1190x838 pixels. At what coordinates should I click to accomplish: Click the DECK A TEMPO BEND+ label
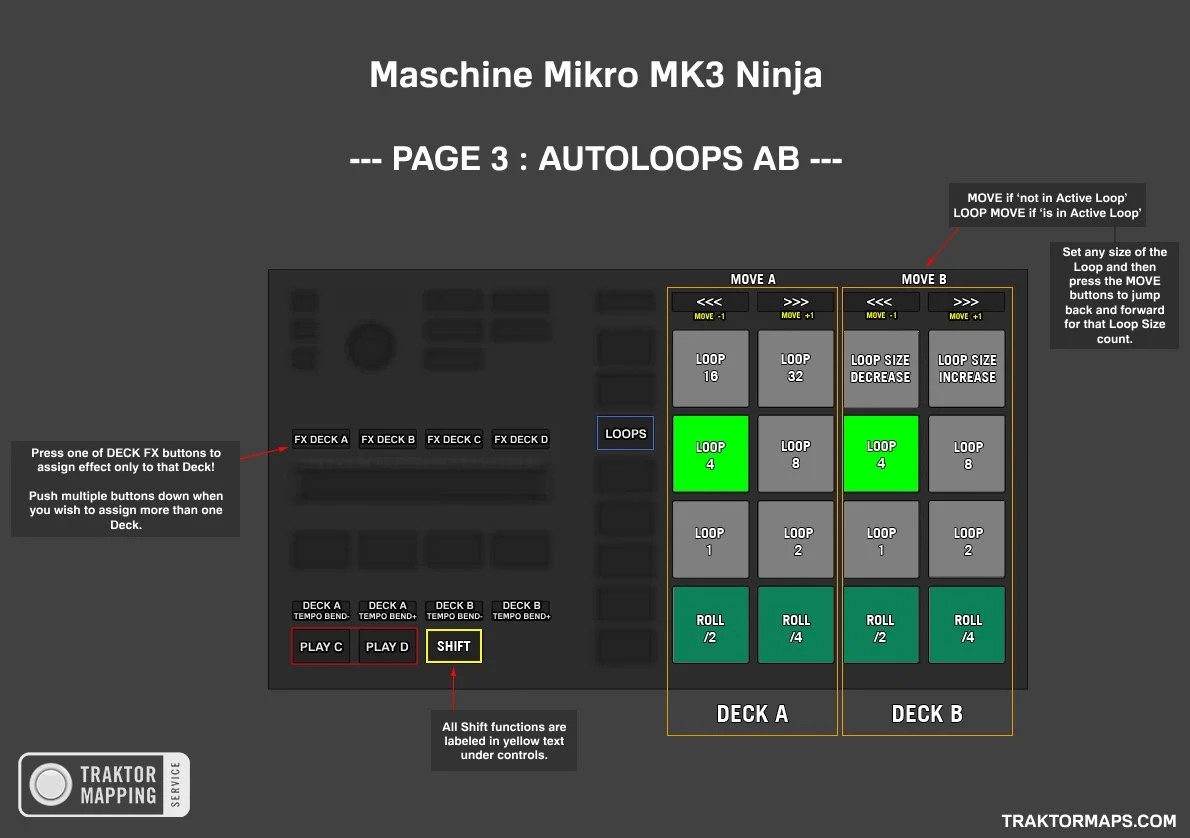tap(388, 611)
